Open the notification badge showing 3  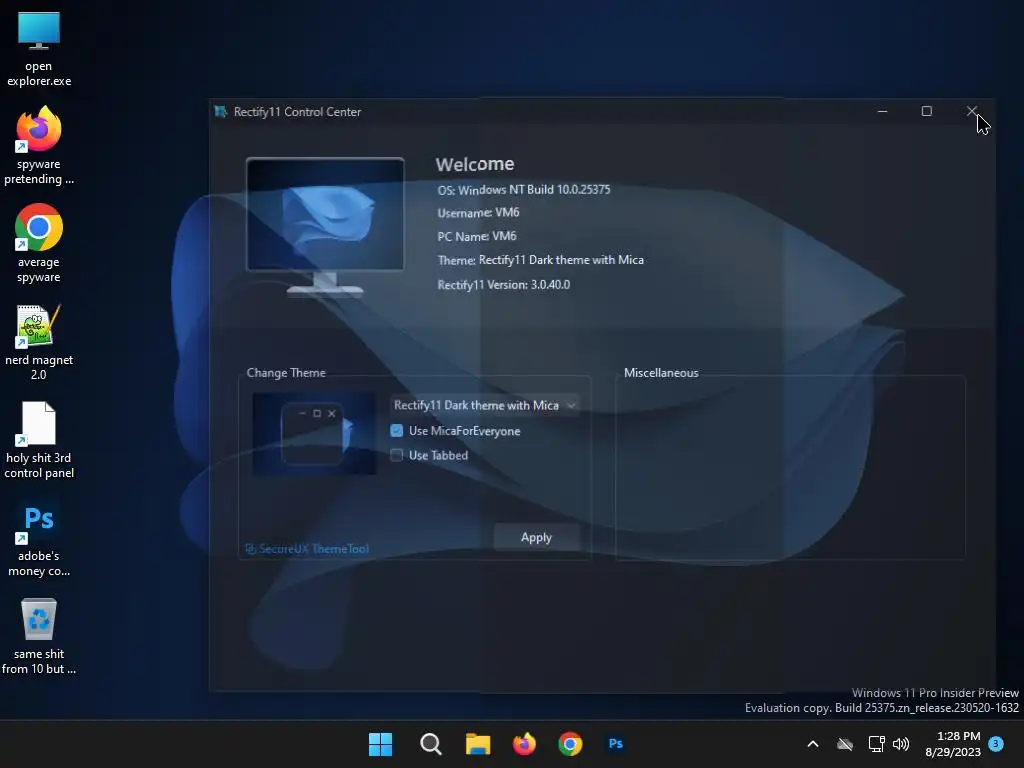tap(996, 744)
